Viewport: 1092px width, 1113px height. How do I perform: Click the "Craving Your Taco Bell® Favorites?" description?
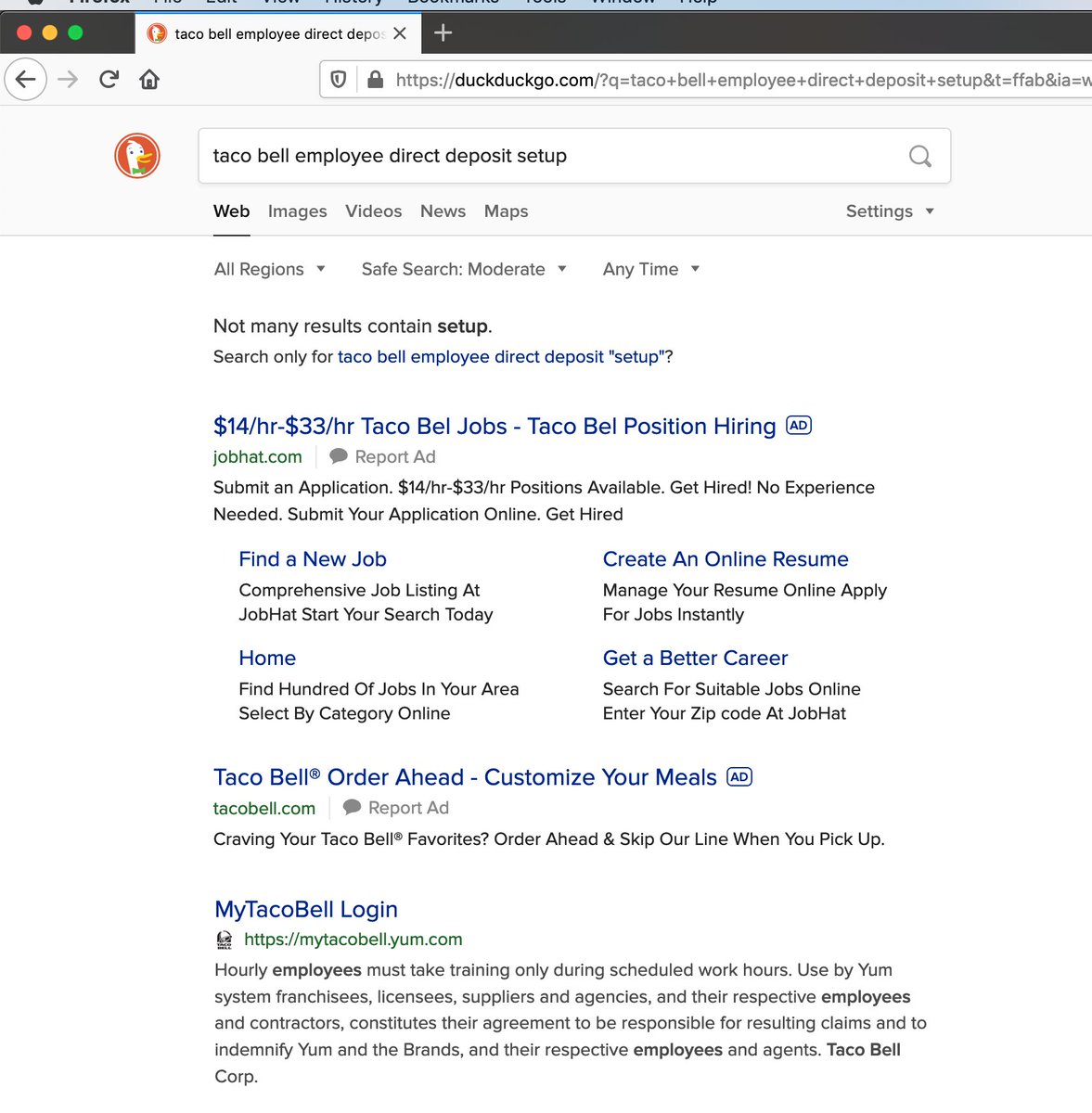tap(549, 839)
